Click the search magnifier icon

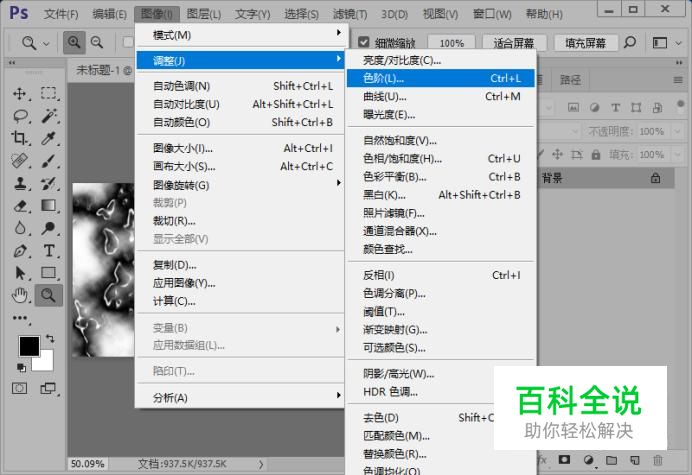pyautogui.click(x=630, y=42)
